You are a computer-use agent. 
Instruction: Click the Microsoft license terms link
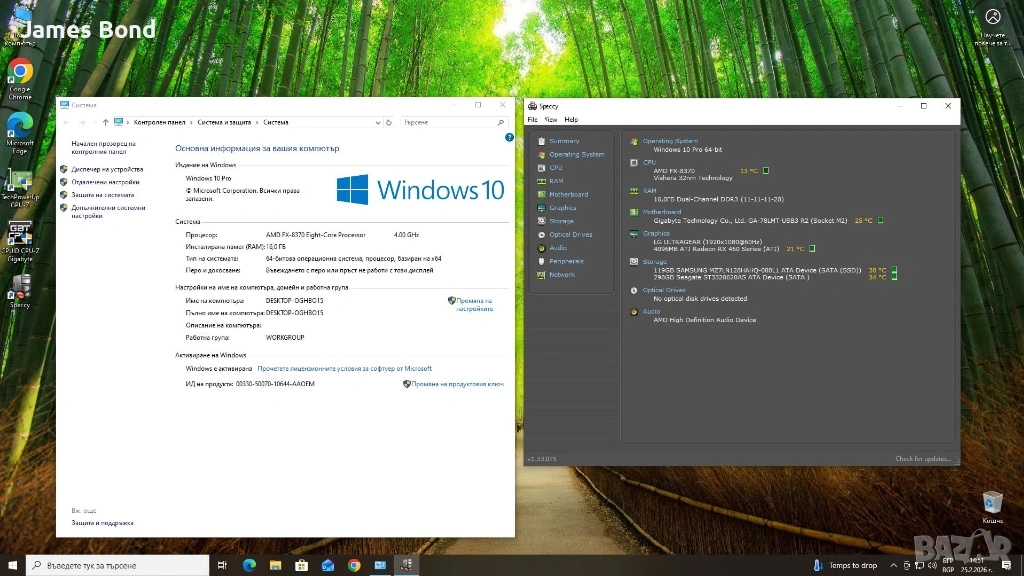pyautogui.click(x=344, y=368)
